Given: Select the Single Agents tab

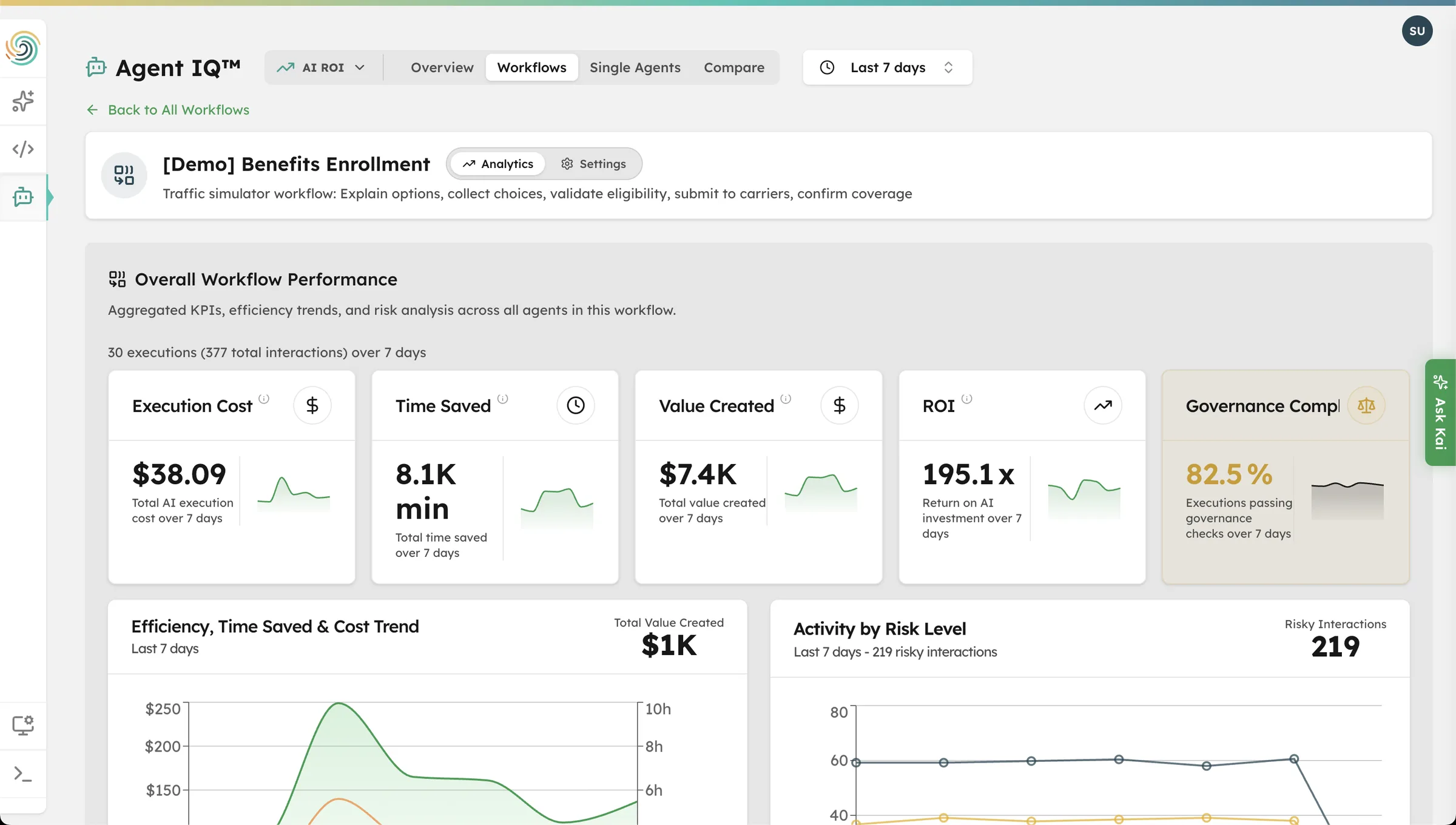Looking at the screenshot, I should 635,67.
